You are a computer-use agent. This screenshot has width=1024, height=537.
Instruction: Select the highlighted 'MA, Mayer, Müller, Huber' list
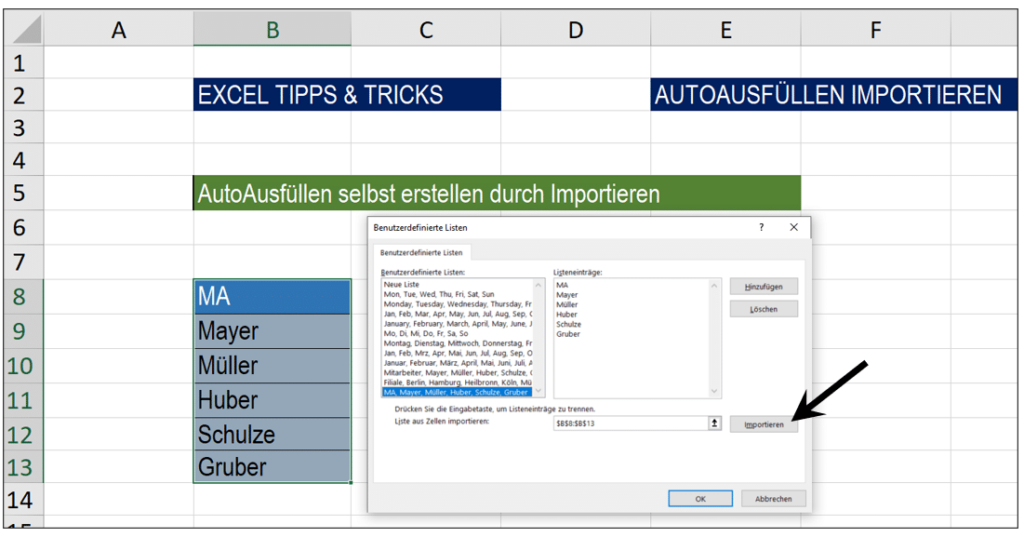tap(458, 392)
